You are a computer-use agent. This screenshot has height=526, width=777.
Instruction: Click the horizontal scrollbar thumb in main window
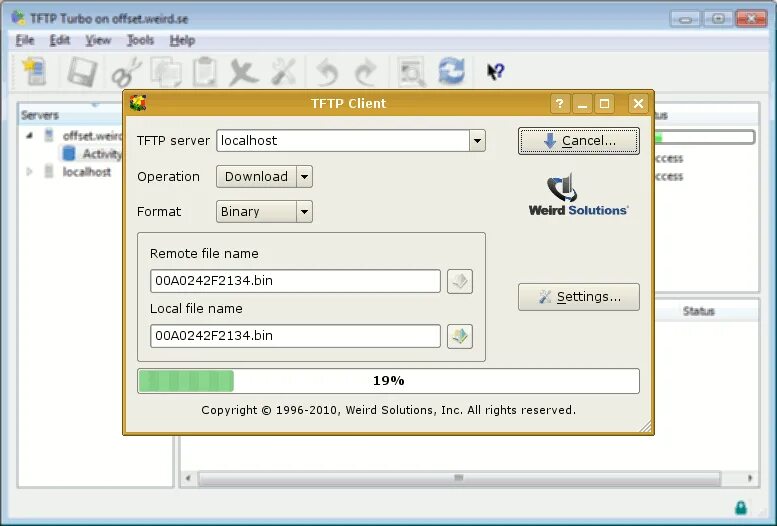[x=459, y=478]
